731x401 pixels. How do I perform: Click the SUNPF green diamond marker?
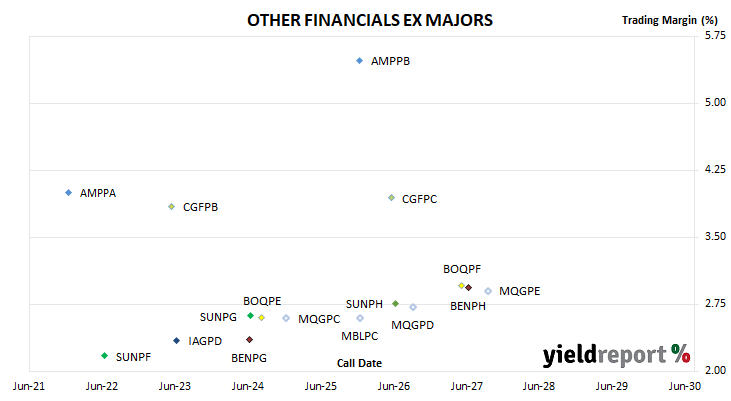104,356
